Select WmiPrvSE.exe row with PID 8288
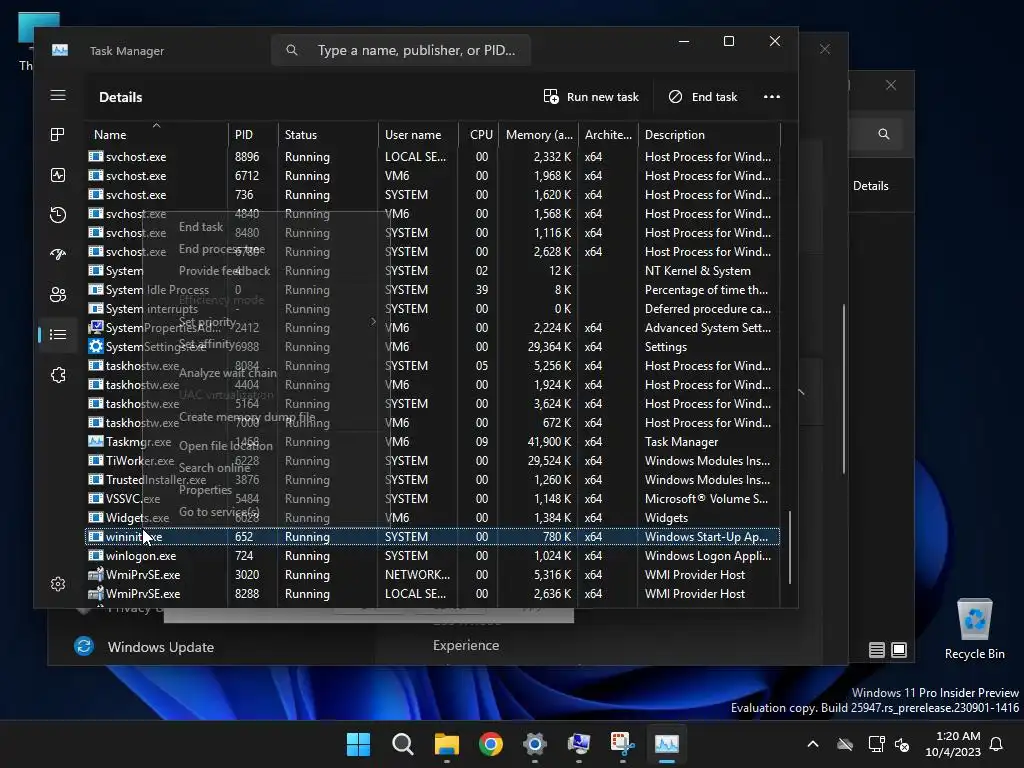Viewport: 1024px width, 768px height. (x=432, y=594)
